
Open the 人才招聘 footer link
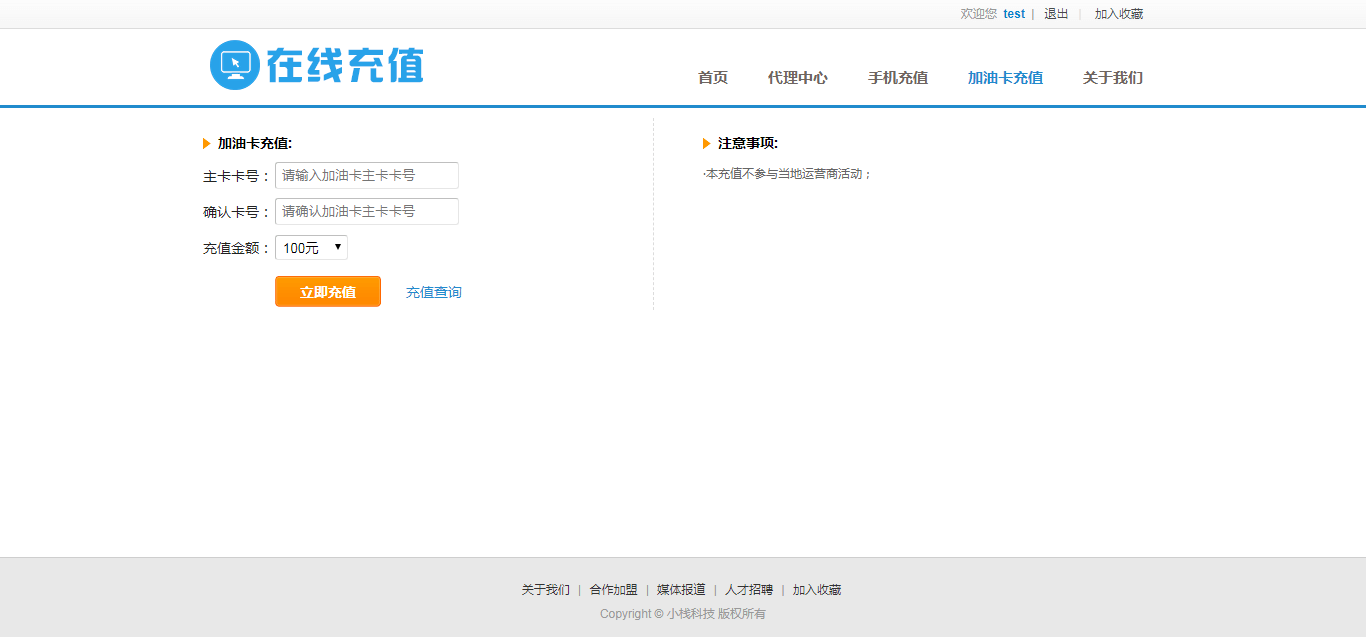click(749, 590)
